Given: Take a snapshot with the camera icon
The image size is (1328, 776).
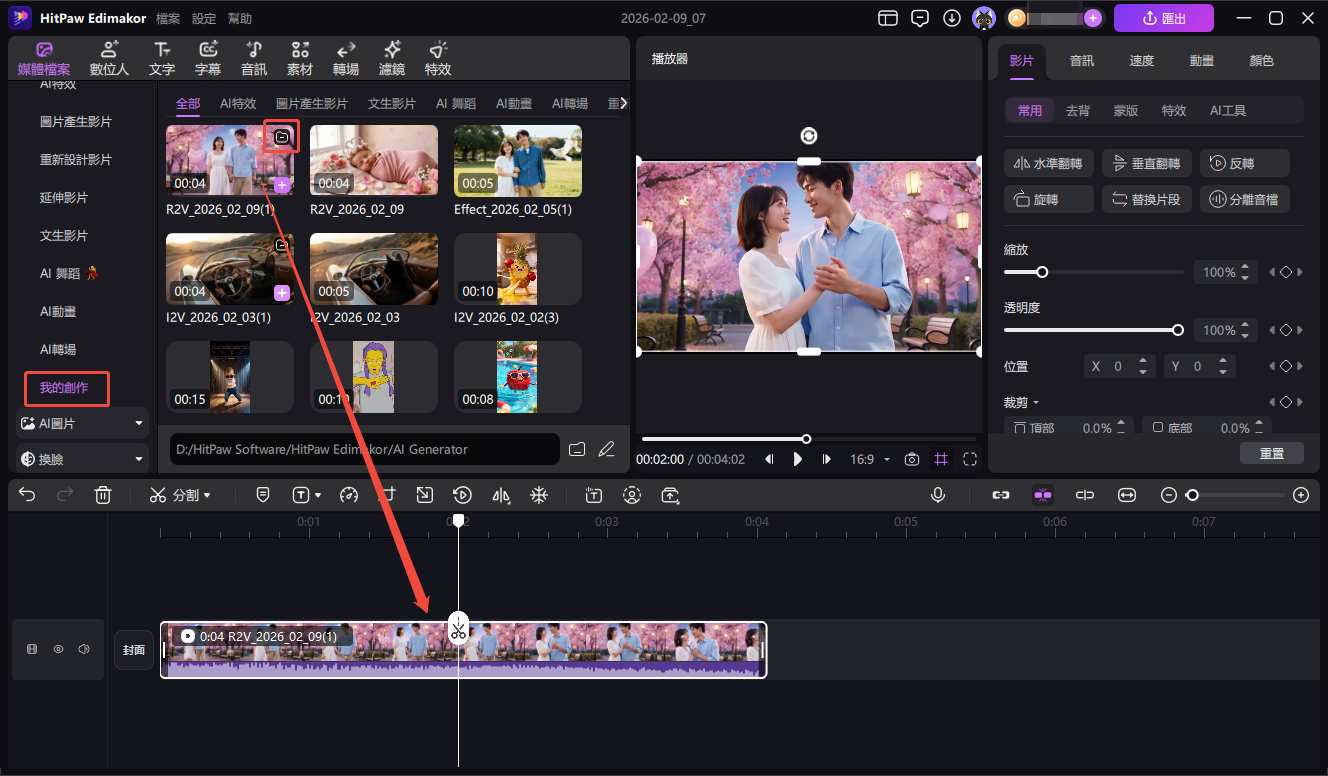Looking at the screenshot, I should [x=912, y=459].
